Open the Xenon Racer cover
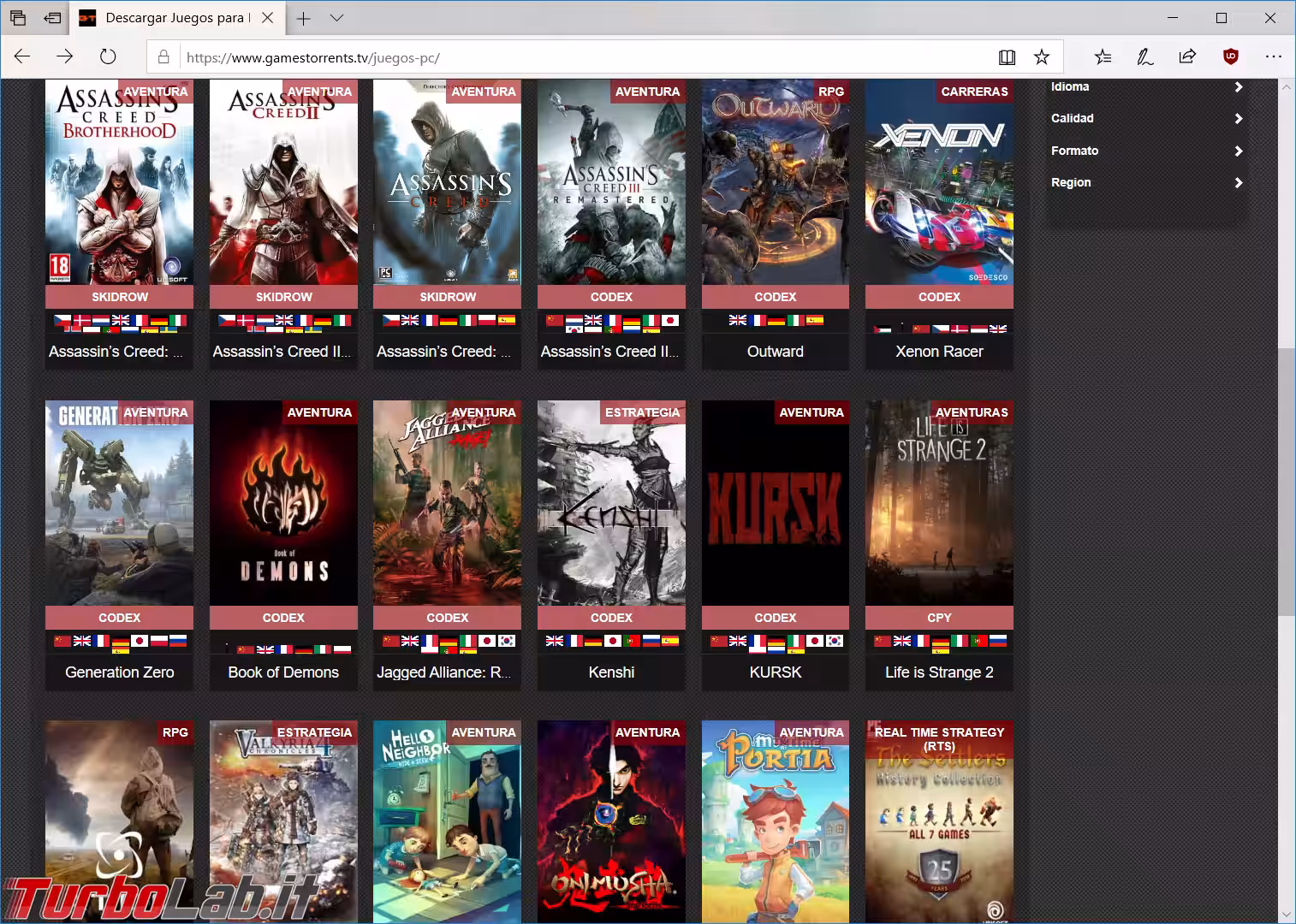The image size is (1296, 924). click(x=939, y=182)
